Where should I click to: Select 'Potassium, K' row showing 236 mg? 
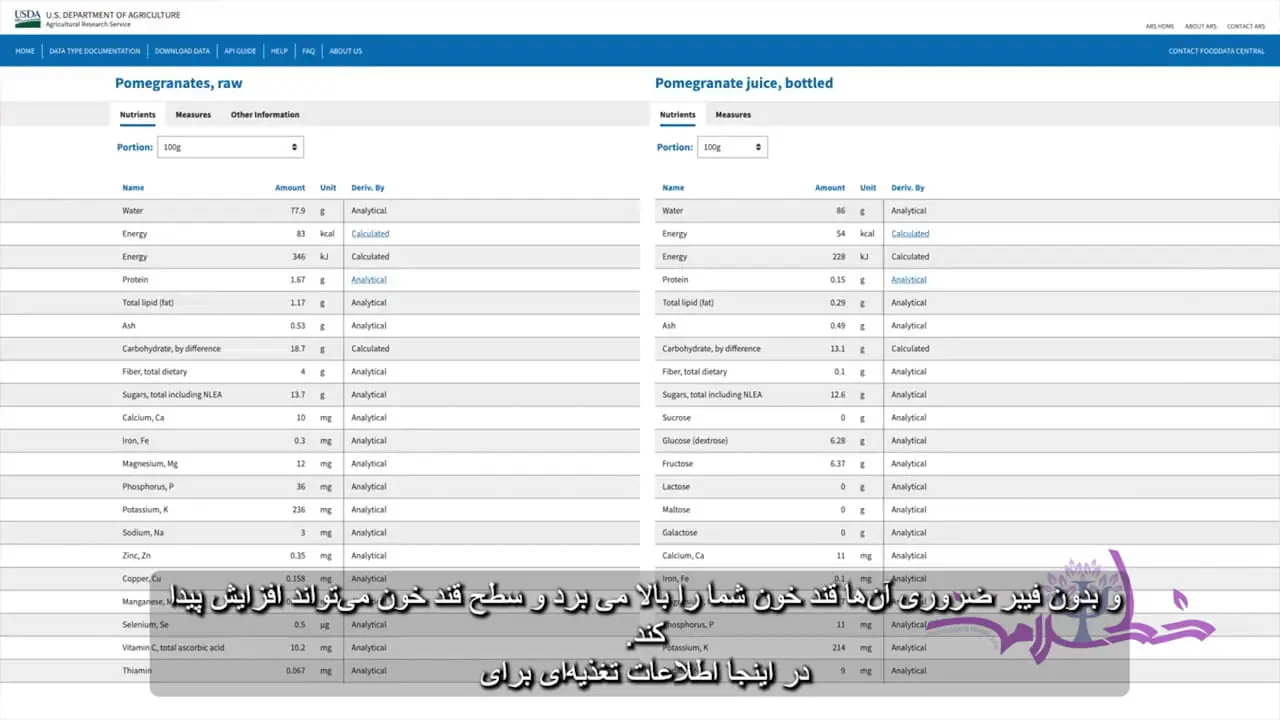(320, 510)
